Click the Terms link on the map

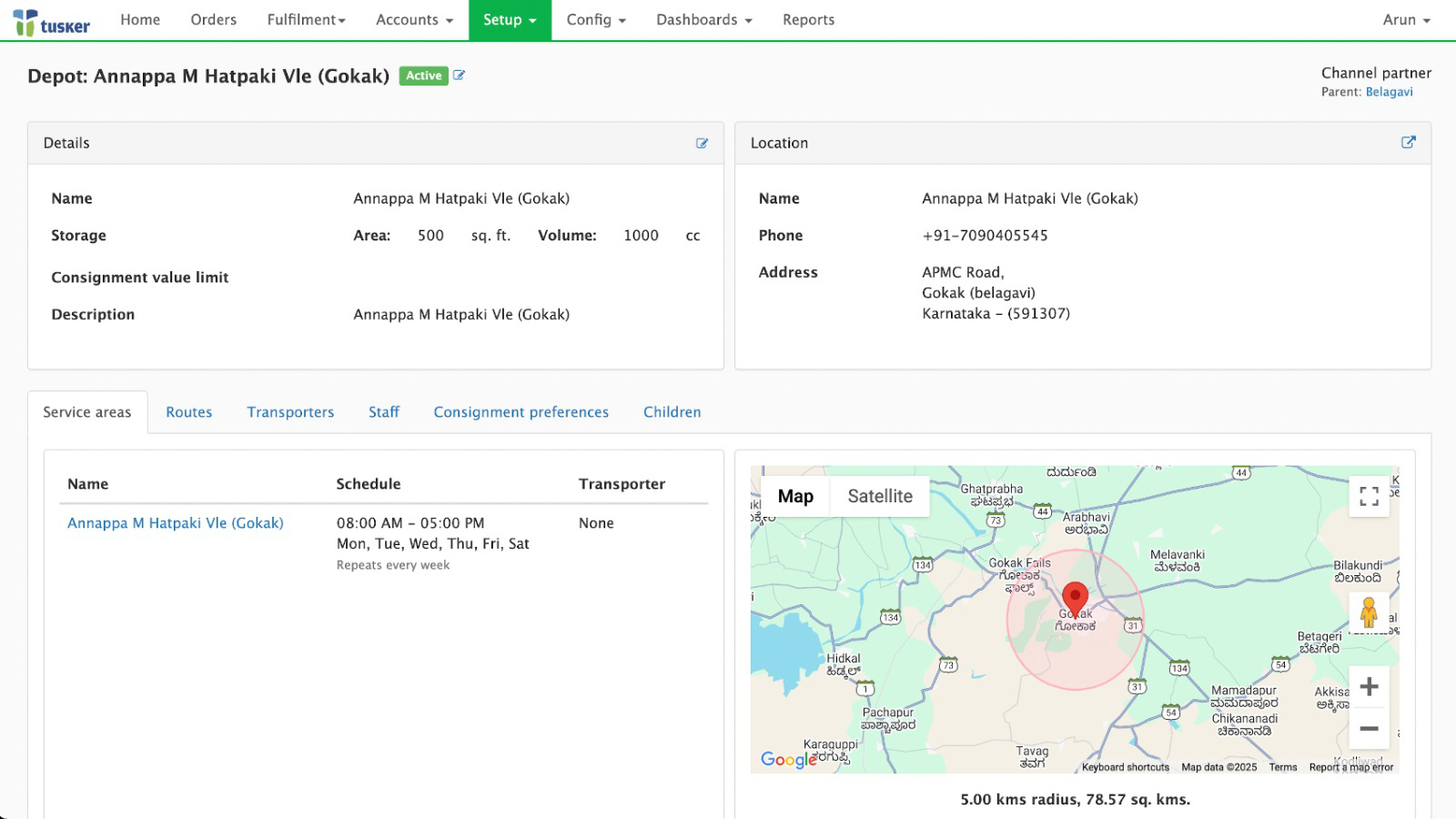click(1283, 767)
